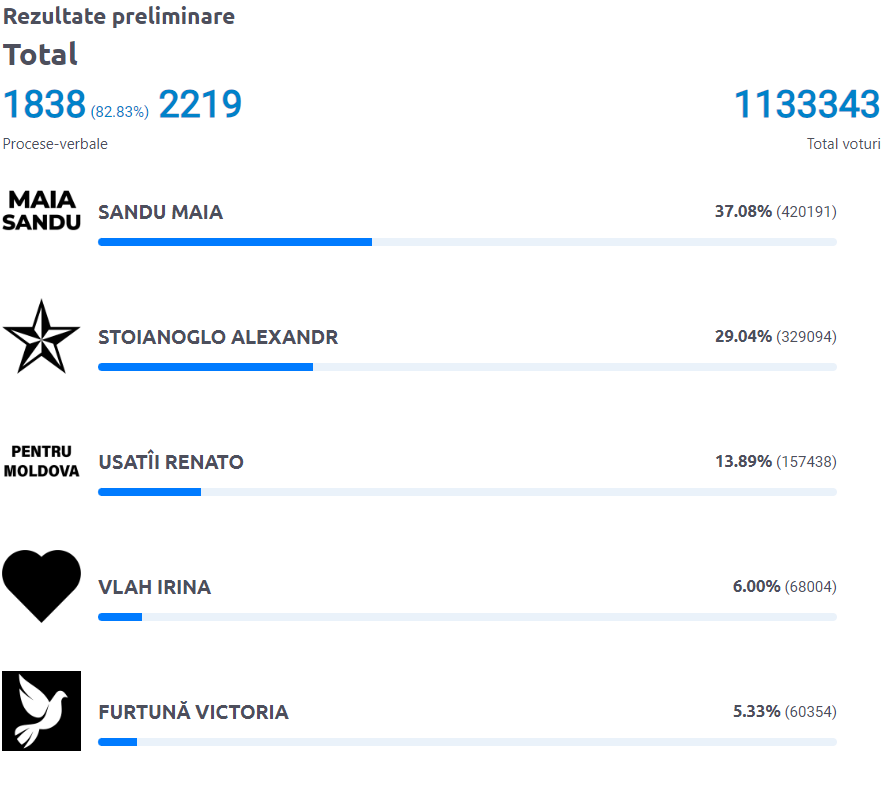Viewport: 887px width, 790px height.
Task: Click the Procese-verbale label
Action: tap(55, 144)
